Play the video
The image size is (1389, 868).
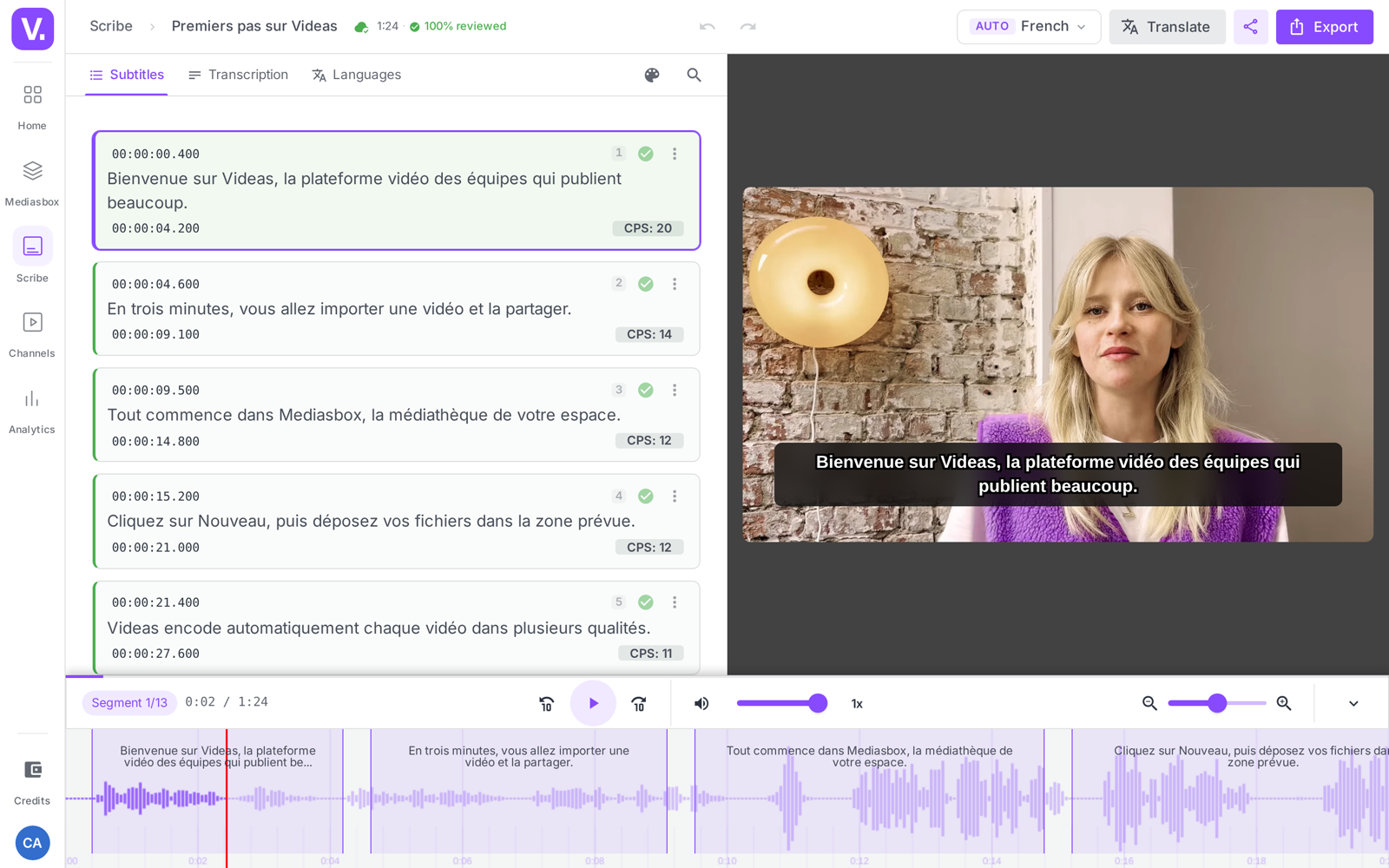593,703
